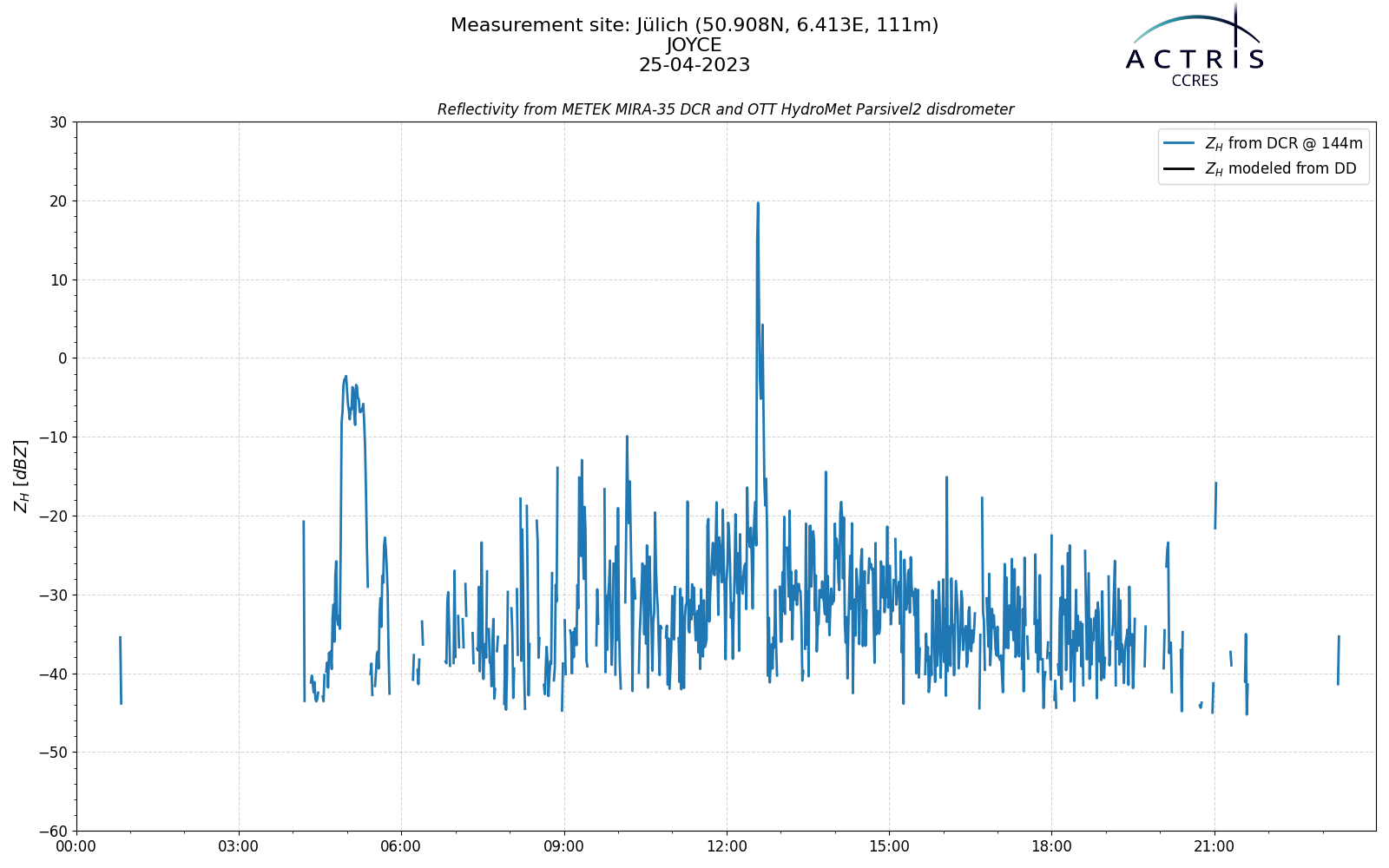The height and width of the screenshot is (868, 1389).
Task: Select the 'ZH from DCR @ 144m' legend entry
Action: click(1263, 143)
